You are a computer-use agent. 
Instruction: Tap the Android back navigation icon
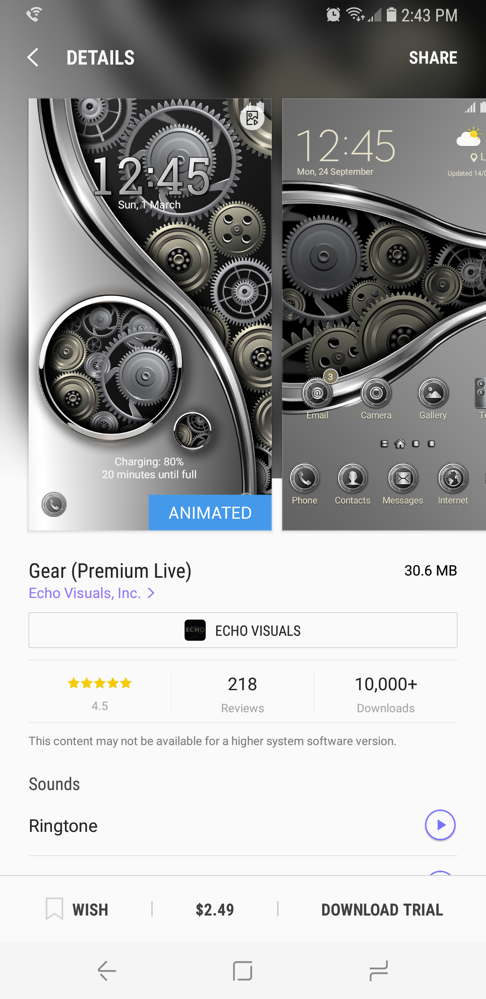(106, 971)
